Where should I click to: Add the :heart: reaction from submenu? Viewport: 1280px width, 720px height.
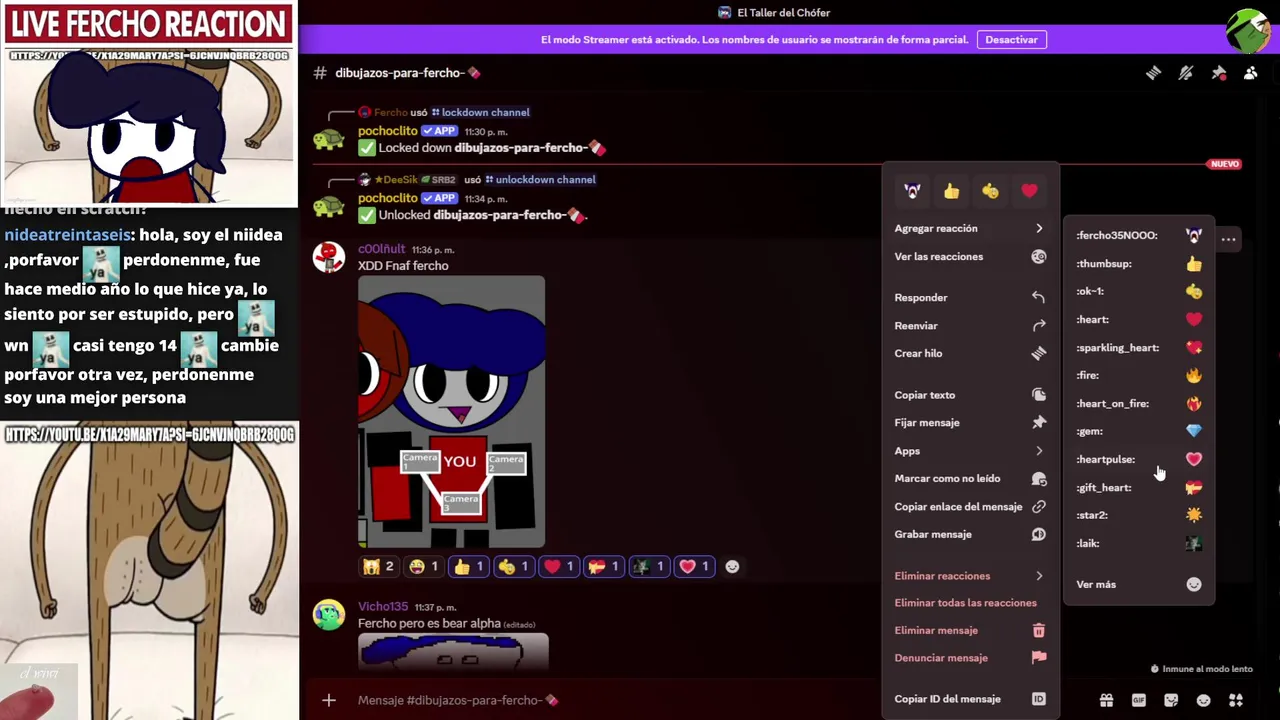(x=1139, y=319)
